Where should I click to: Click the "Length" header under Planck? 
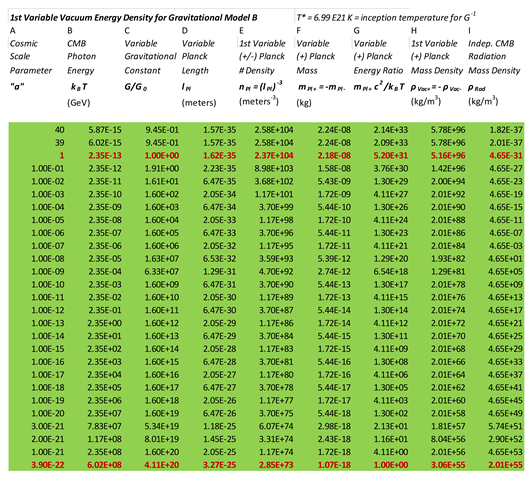(195, 70)
